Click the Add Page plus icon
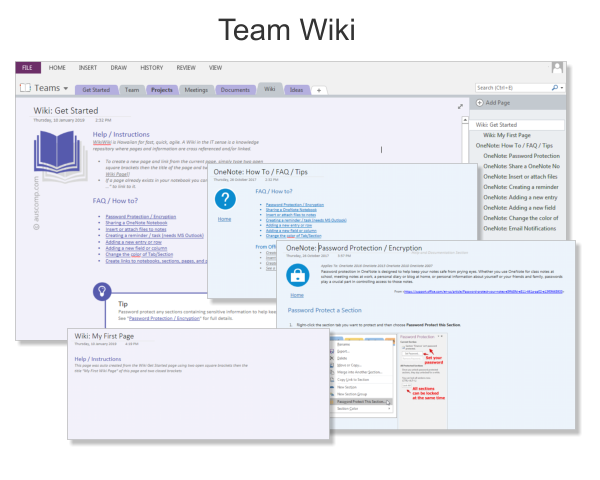Image resolution: width=600 pixels, height=480 pixels. tap(479, 103)
